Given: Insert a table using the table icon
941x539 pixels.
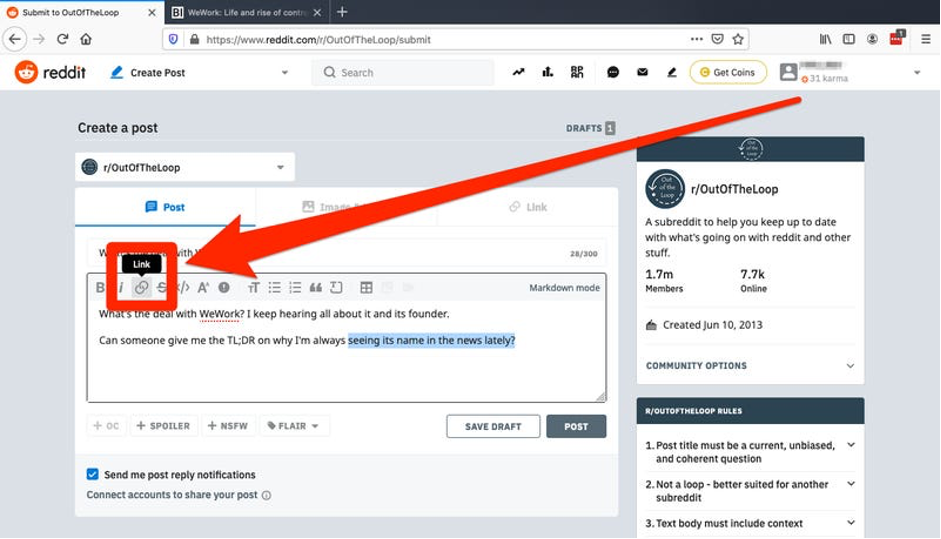Looking at the screenshot, I should click(366, 288).
